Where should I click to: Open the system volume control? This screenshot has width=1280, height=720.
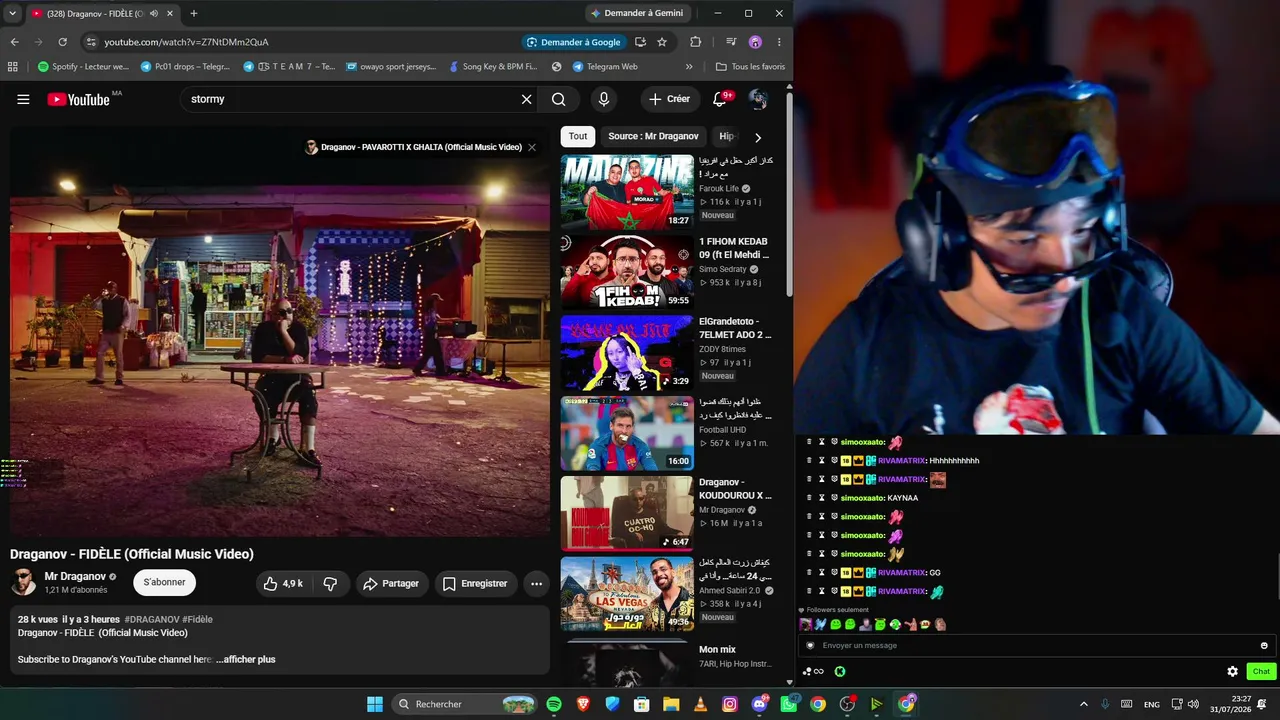[x=1193, y=704]
